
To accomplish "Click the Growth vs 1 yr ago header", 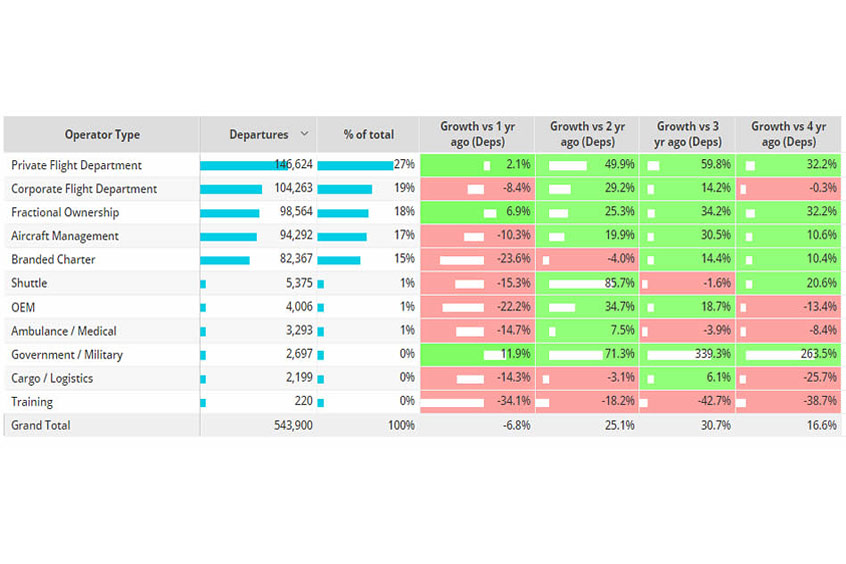I will pos(477,134).
